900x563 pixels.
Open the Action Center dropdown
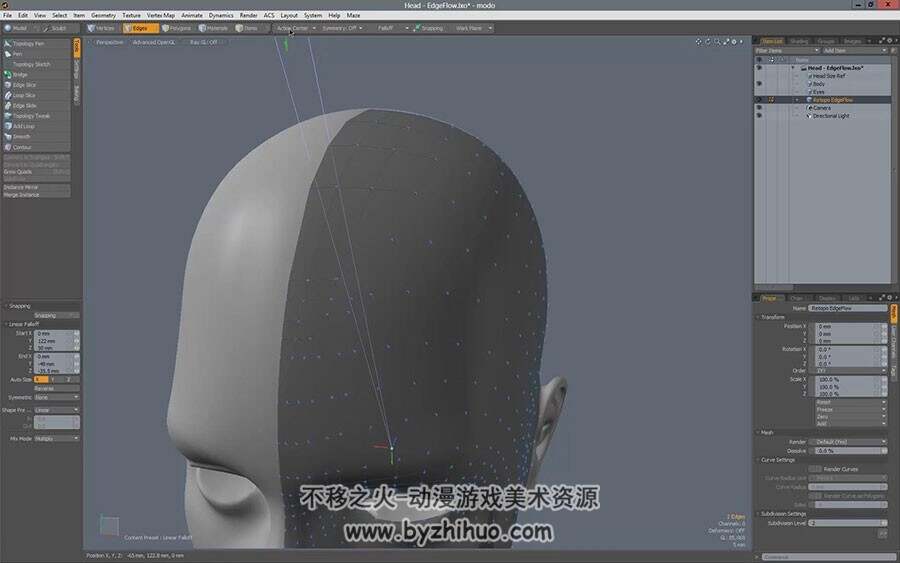coord(296,28)
